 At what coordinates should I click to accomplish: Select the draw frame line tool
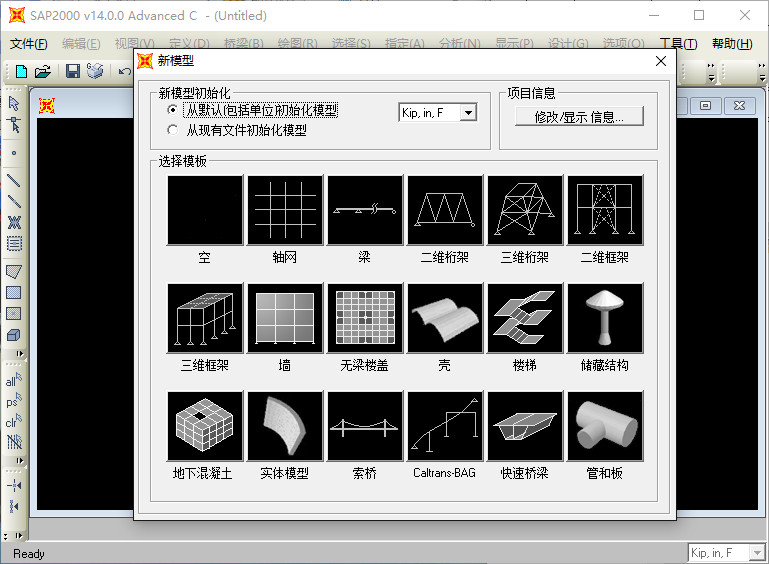coord(14,180)
